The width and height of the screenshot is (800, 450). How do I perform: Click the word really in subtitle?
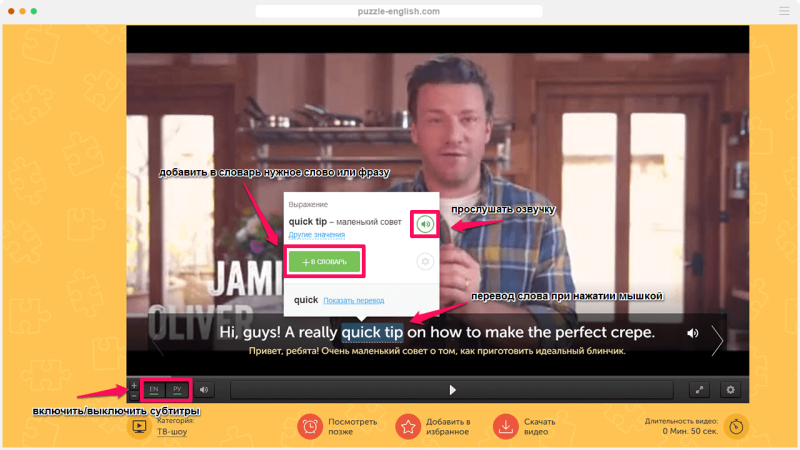[x=318, y=333]
